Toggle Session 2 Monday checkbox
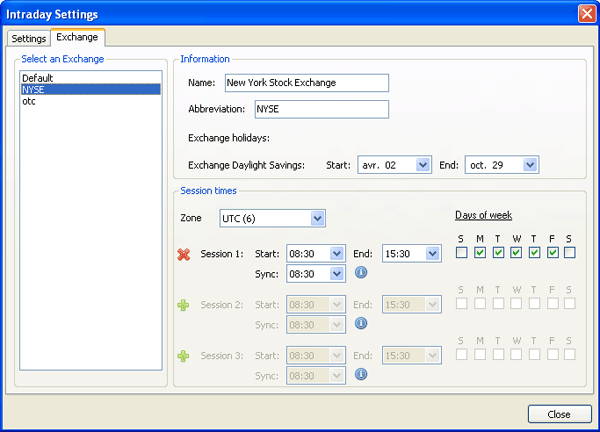This screenshot has width=600, height=432. tap(480, 303)
